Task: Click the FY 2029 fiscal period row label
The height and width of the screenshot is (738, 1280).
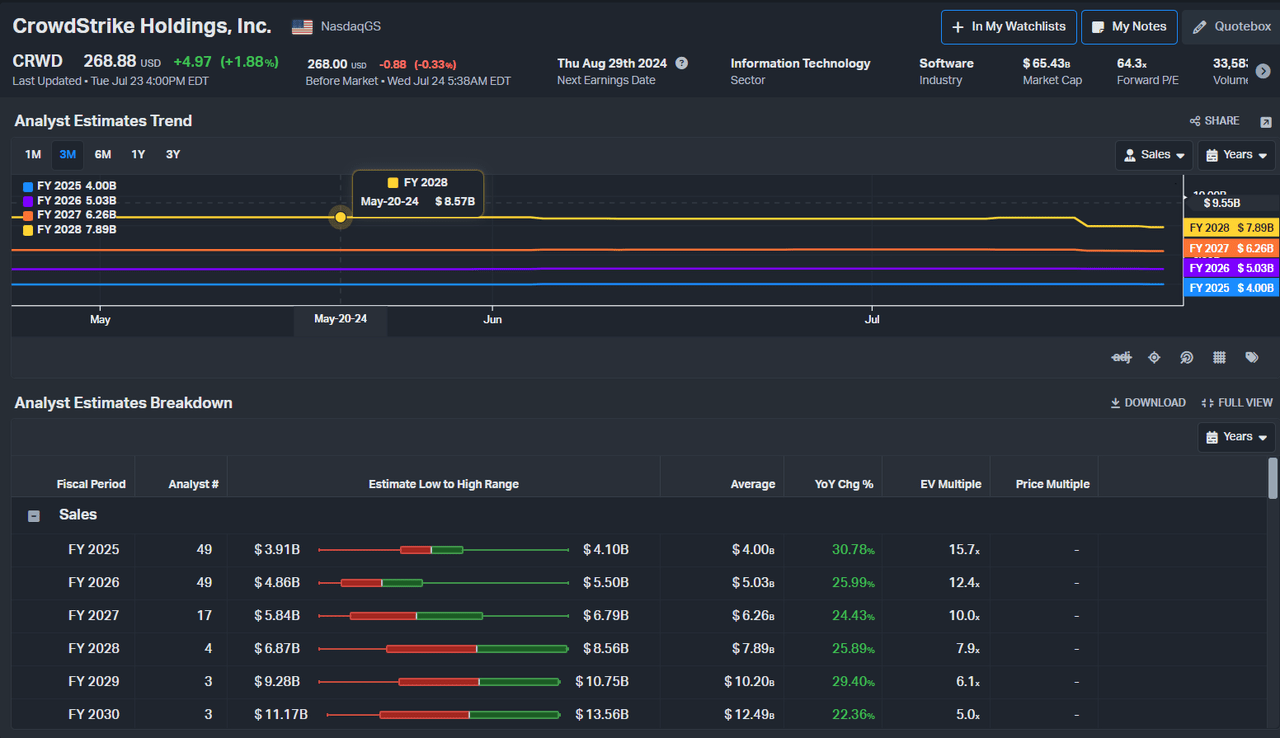Action: click(94, 682)
